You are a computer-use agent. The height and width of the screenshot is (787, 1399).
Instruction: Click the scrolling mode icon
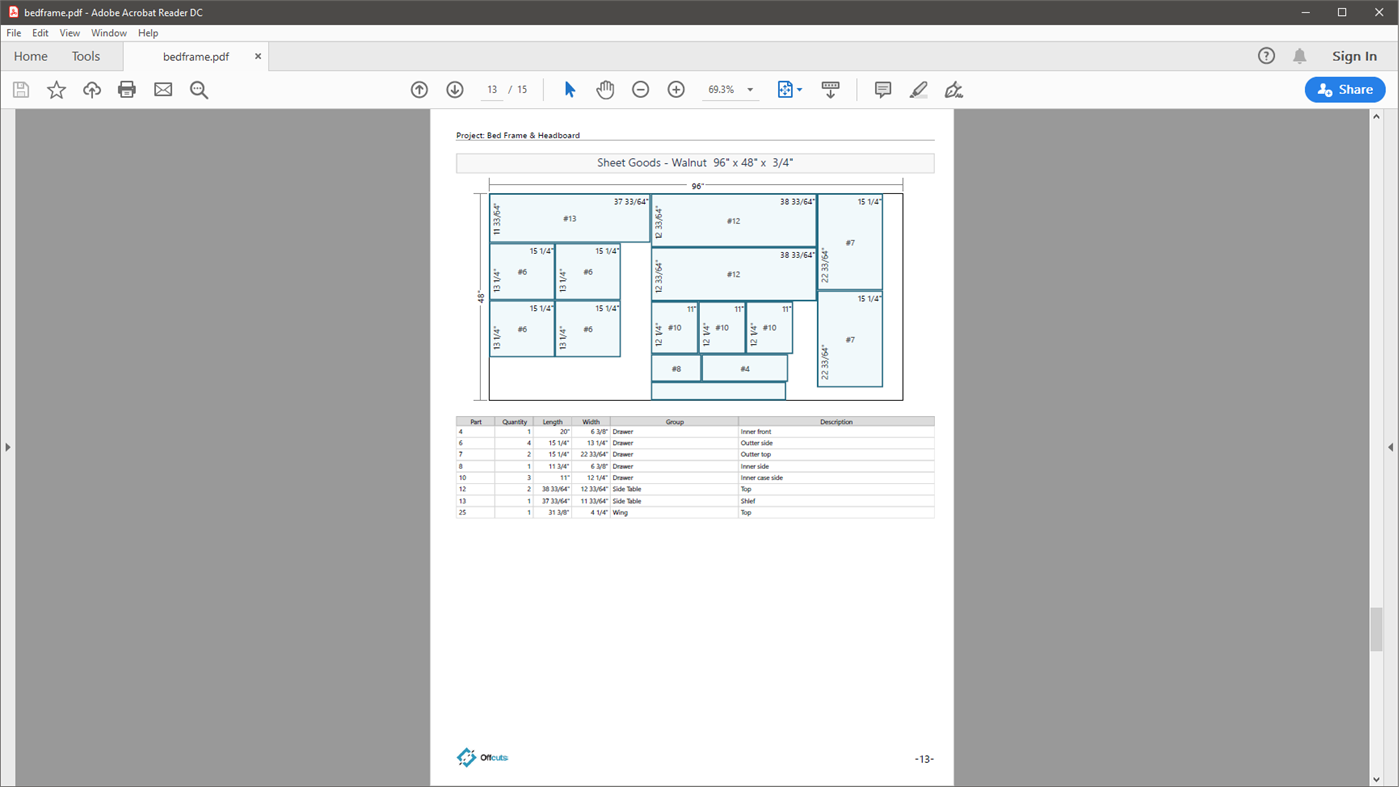(x=830, y=90)
